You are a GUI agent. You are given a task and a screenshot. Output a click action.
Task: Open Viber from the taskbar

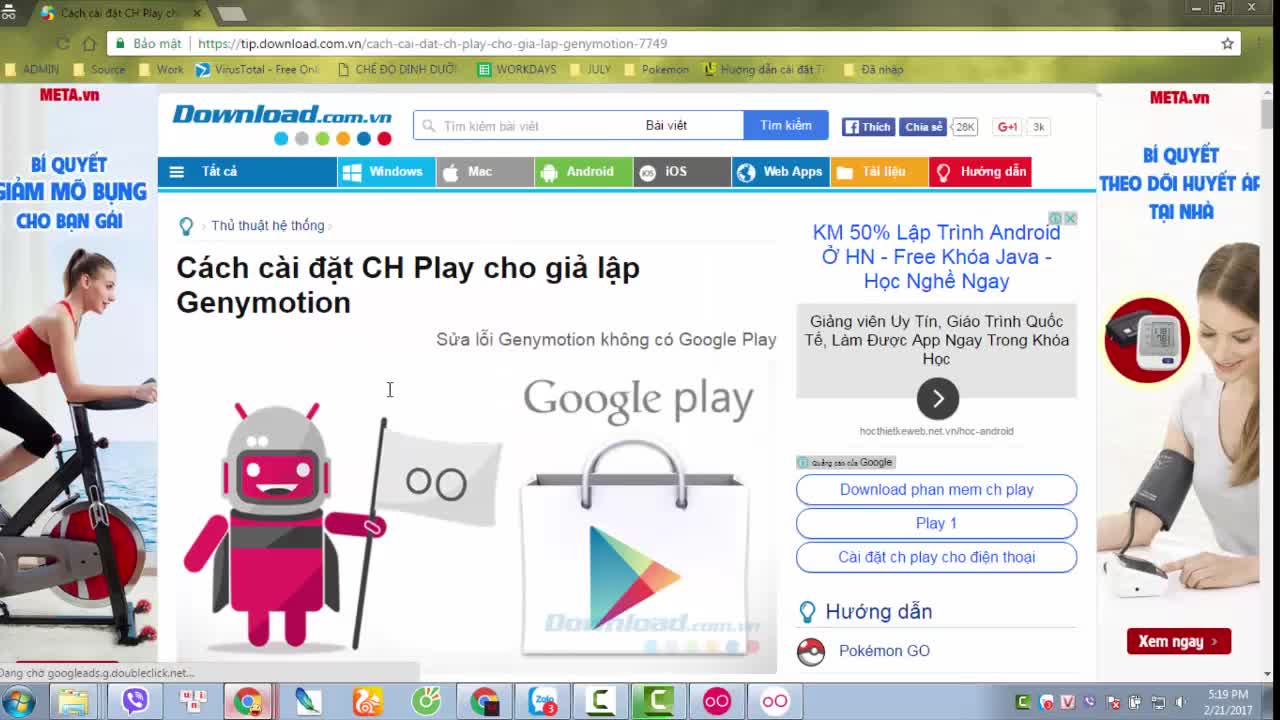click(x=135, y=702)
